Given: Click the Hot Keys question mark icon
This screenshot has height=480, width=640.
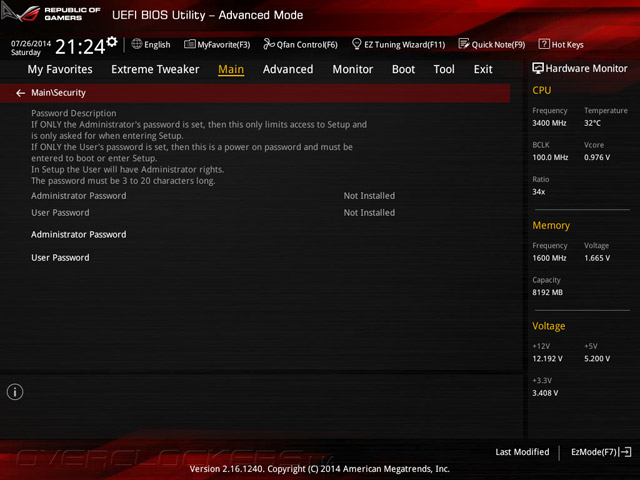Looking at the screenshot, I should [544, 44].
